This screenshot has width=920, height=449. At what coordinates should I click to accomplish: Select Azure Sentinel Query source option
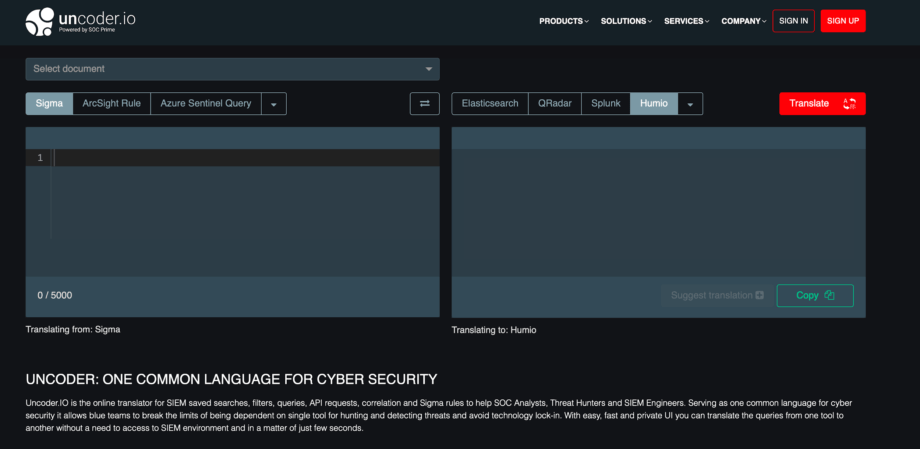(x=206, y=103)
